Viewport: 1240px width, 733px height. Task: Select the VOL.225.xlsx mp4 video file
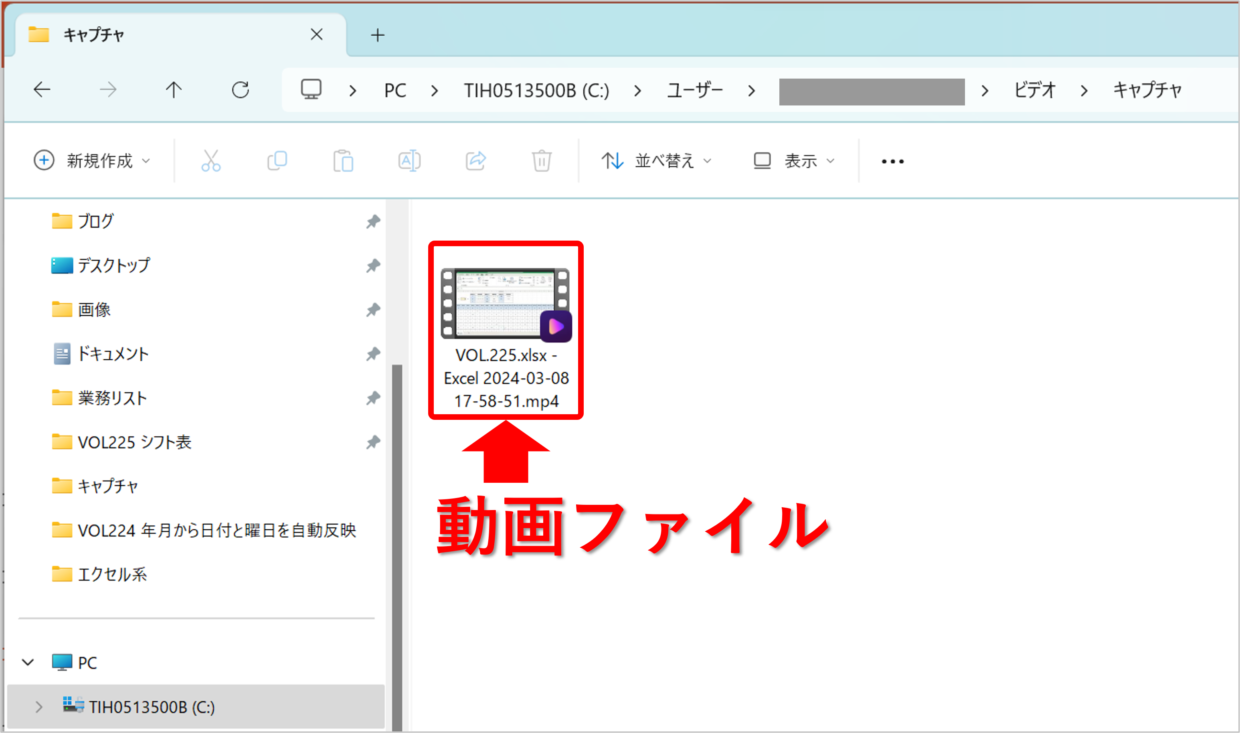coord(506,330)
